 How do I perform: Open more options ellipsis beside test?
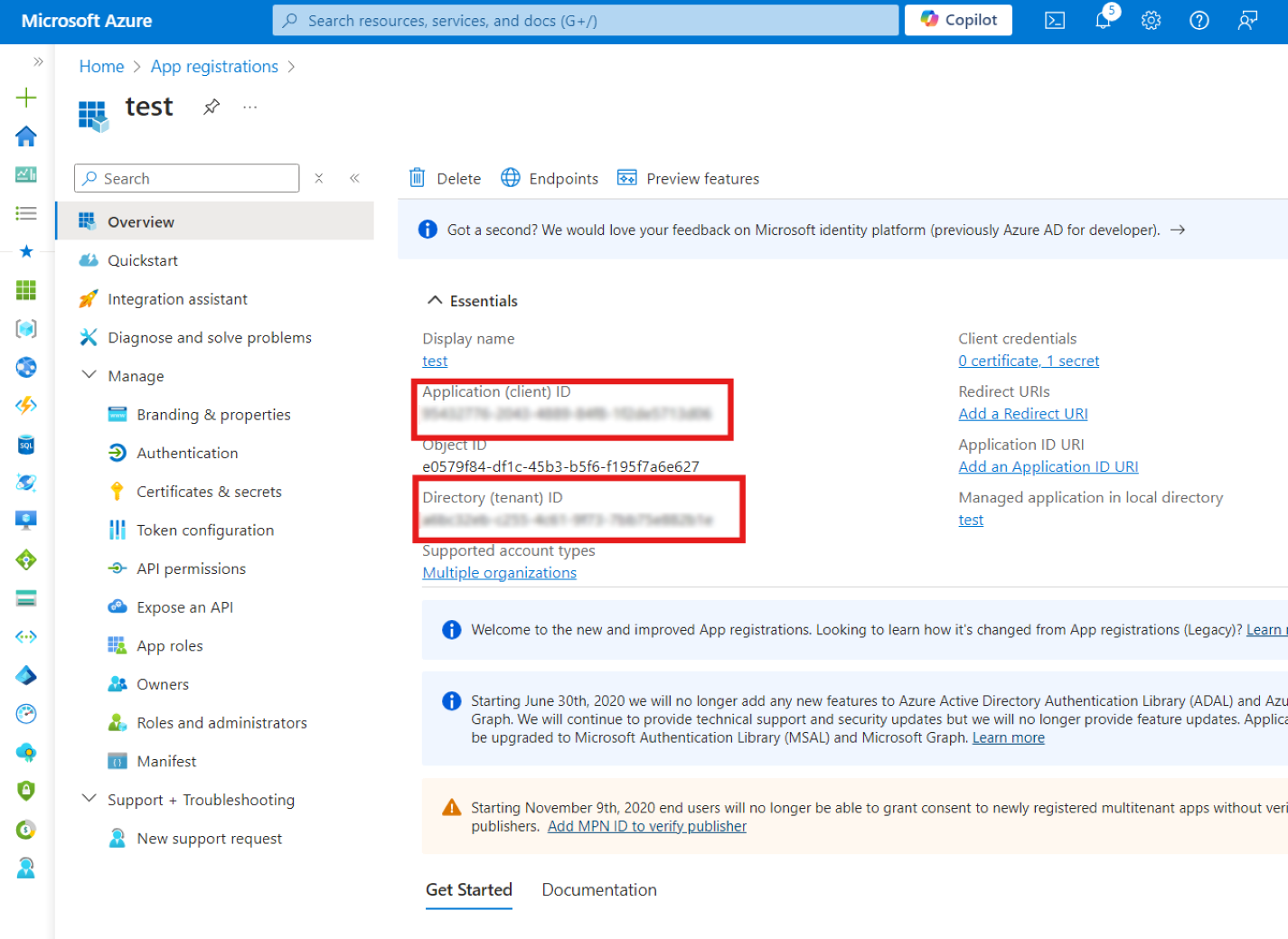click(250, 107)
